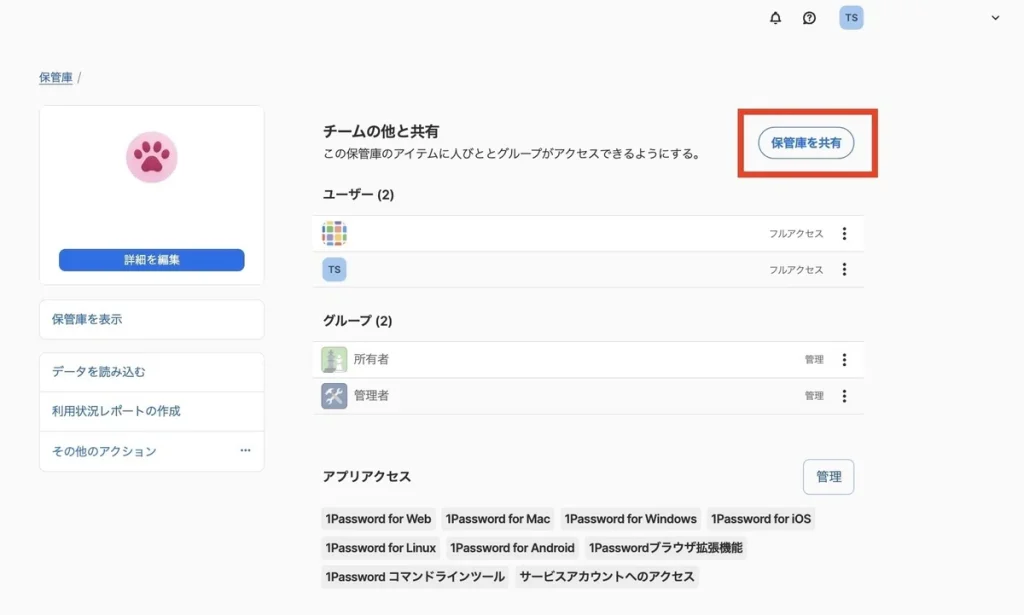The width and height of the screenshot is (1024, 615).
Task: Open three-dot menu for 管理者 group
Action: 844,396
